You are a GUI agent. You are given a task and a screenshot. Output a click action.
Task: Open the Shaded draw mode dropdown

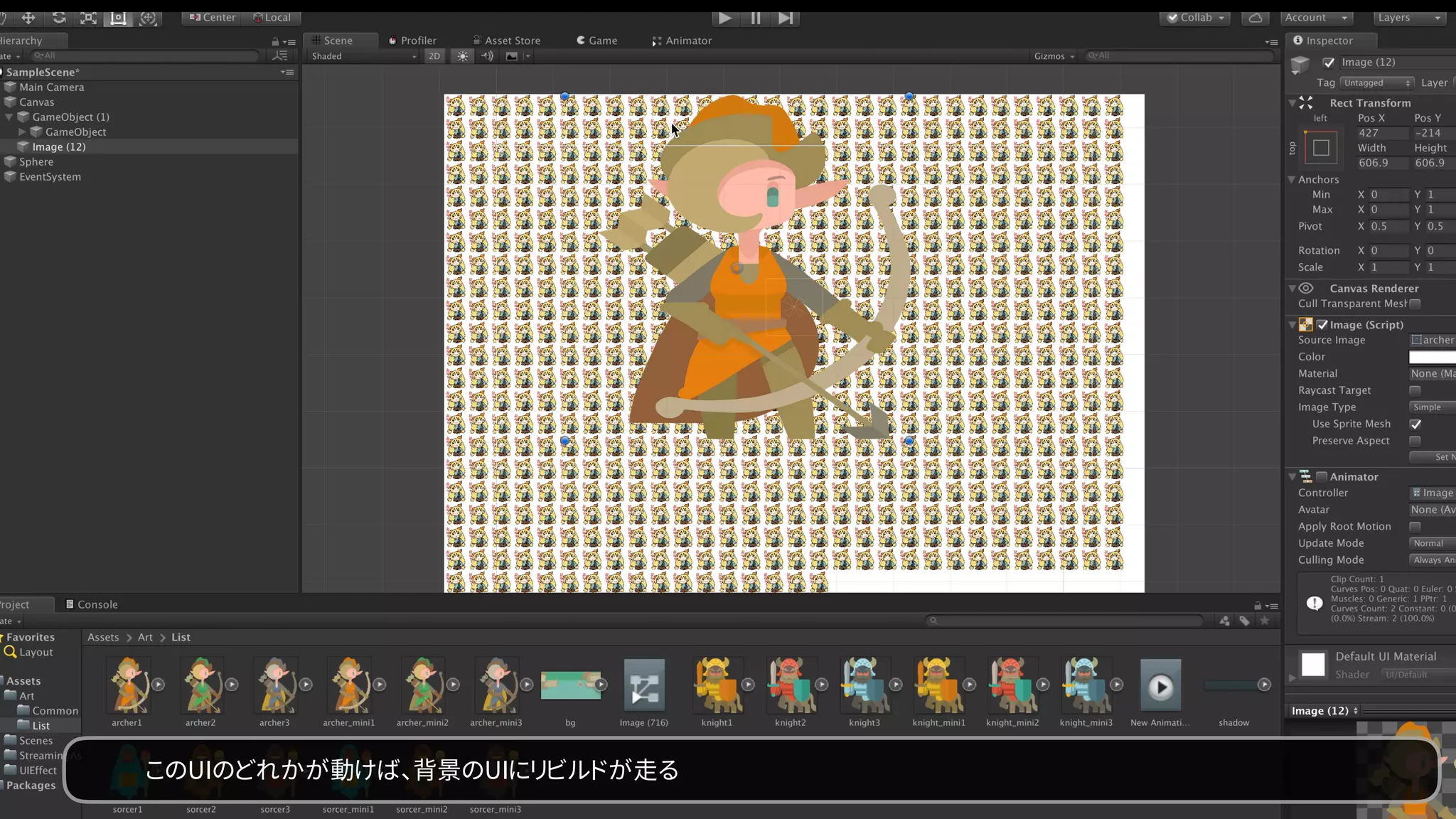pos(363,56)
